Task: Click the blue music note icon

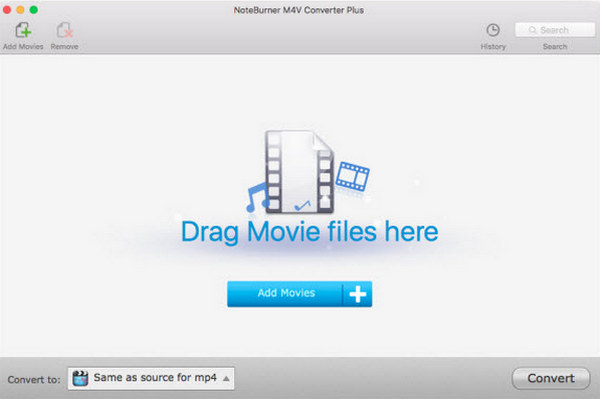Action: (257, 197)
